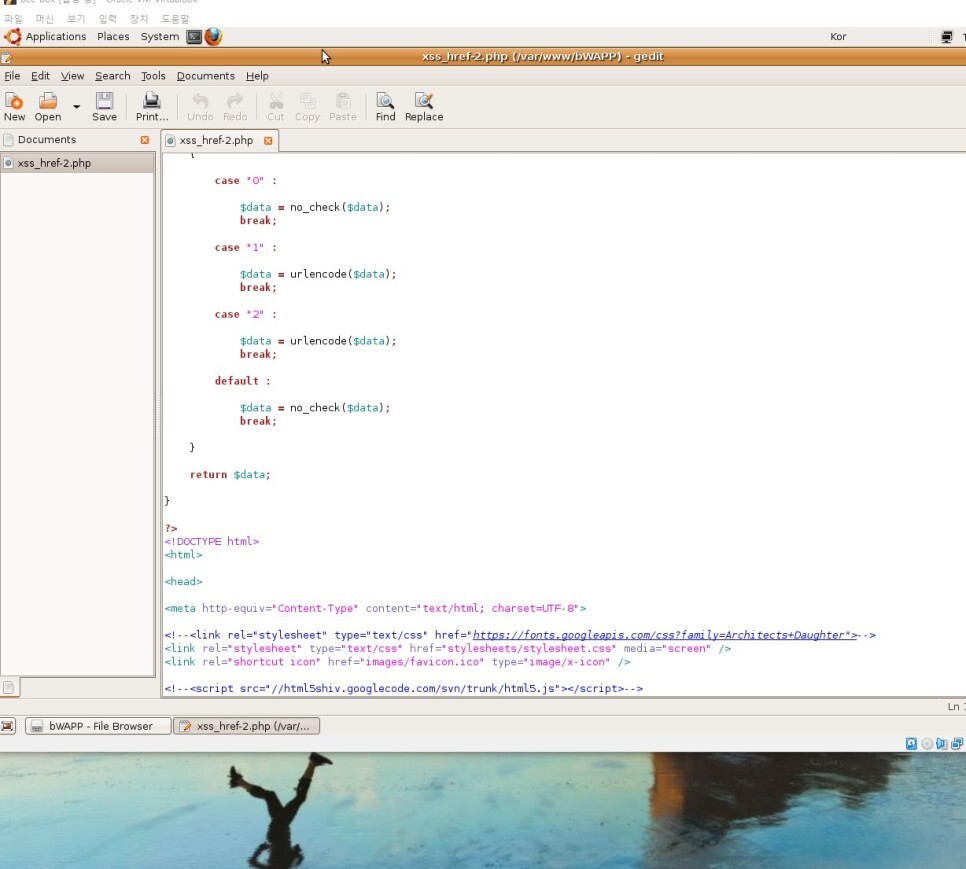Create a new document with New icon
Screen dimensions: 966x869
pyautogui.click(x=14, y=107)
